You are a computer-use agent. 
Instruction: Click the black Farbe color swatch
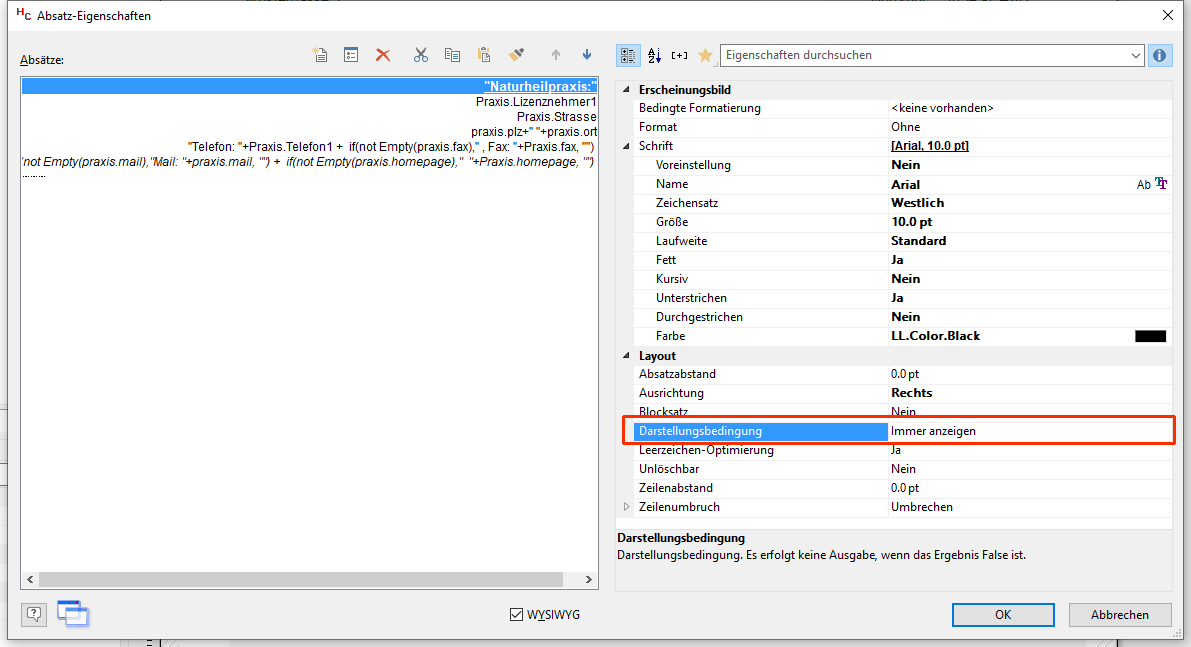(x=1150, y=336)
